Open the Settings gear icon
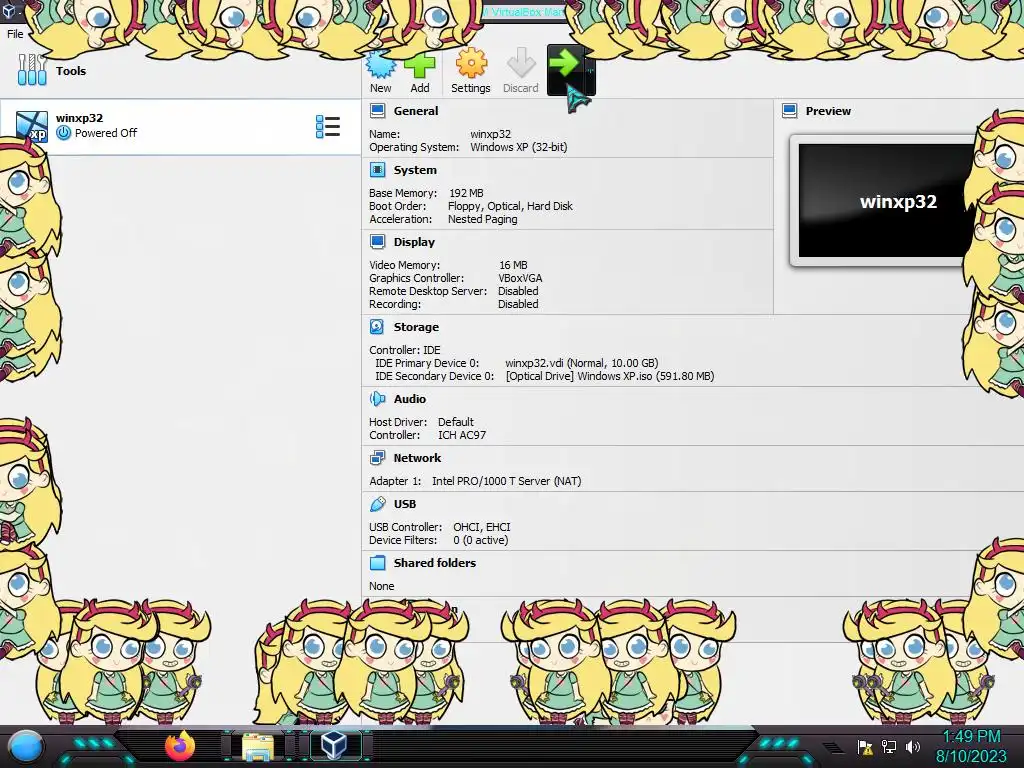Image resolution: width=1024 pixels, height=768 pixels. (470, 71)
